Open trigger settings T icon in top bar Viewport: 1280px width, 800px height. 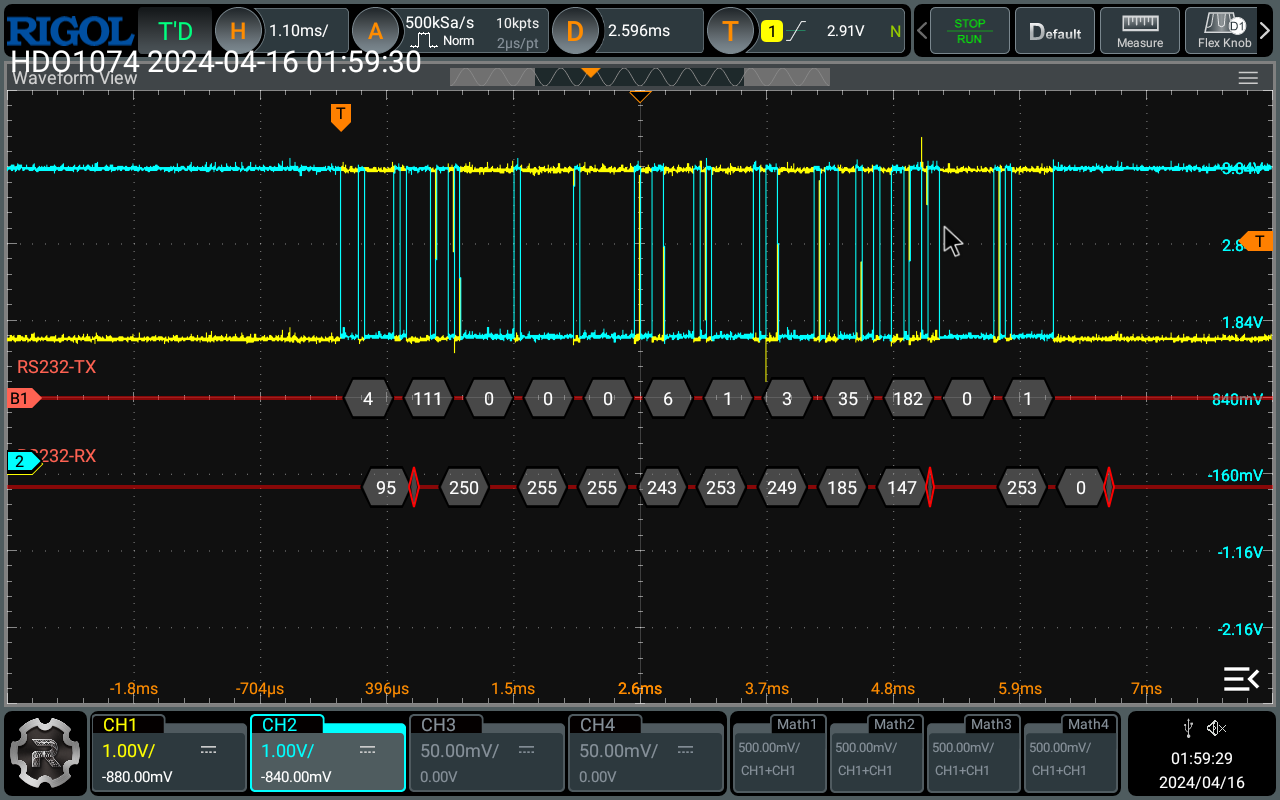(x=730, y=31)
